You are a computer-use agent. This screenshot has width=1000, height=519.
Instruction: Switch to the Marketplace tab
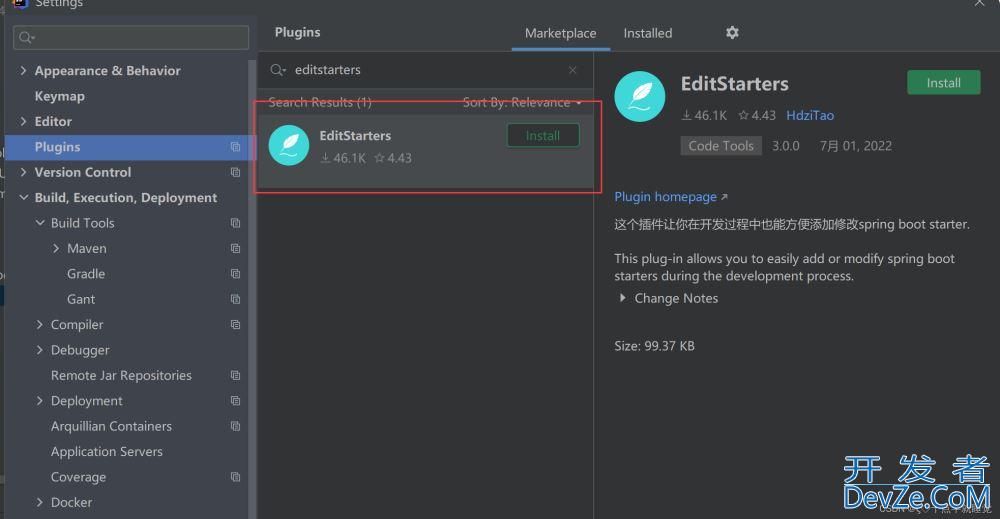(561, 33)
